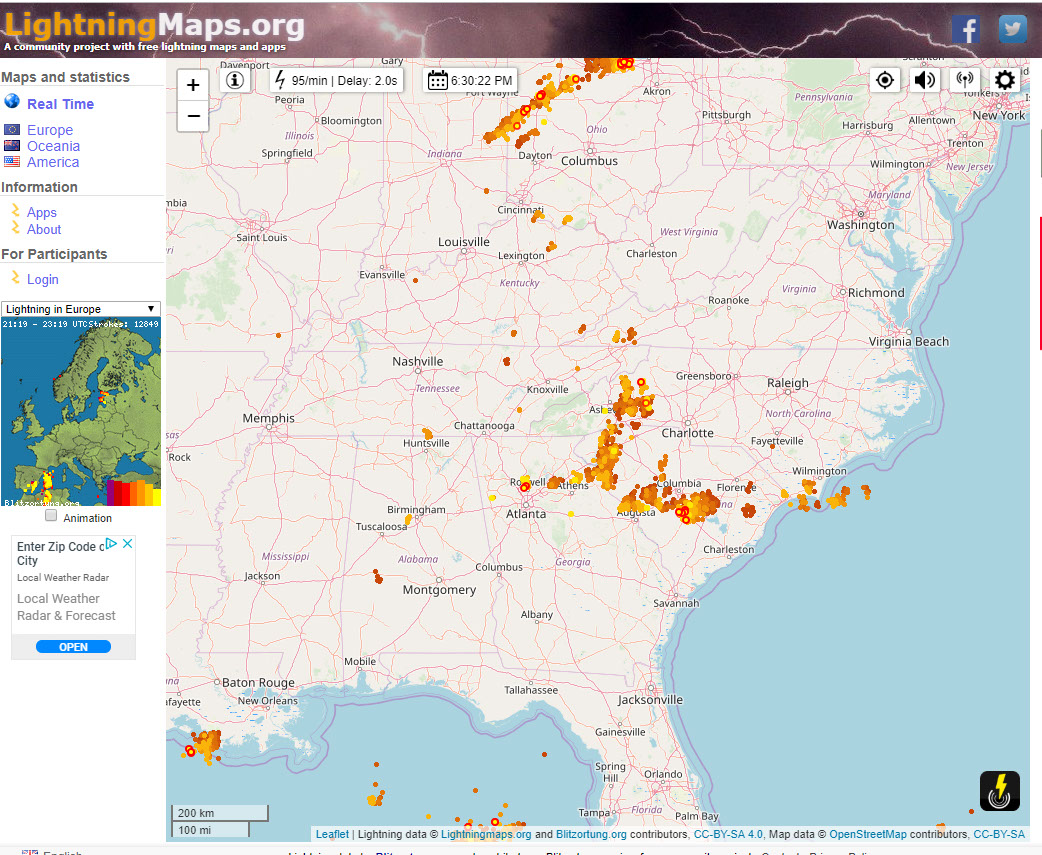Enable the Animation checkbox
1042x855 pixels.
click(52, 517)
